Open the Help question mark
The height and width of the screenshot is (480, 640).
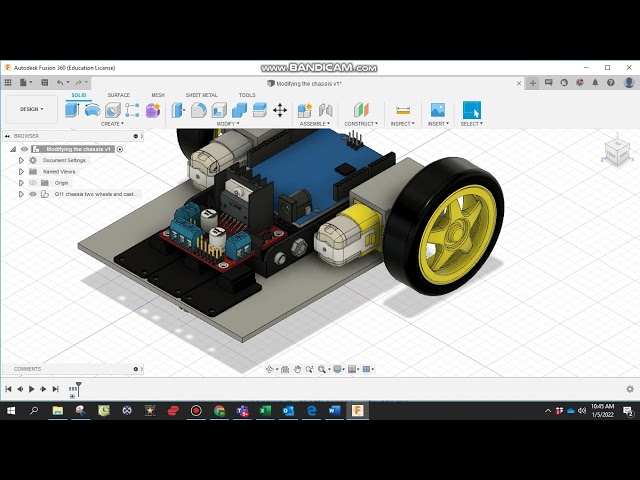(x=611, y=83)
